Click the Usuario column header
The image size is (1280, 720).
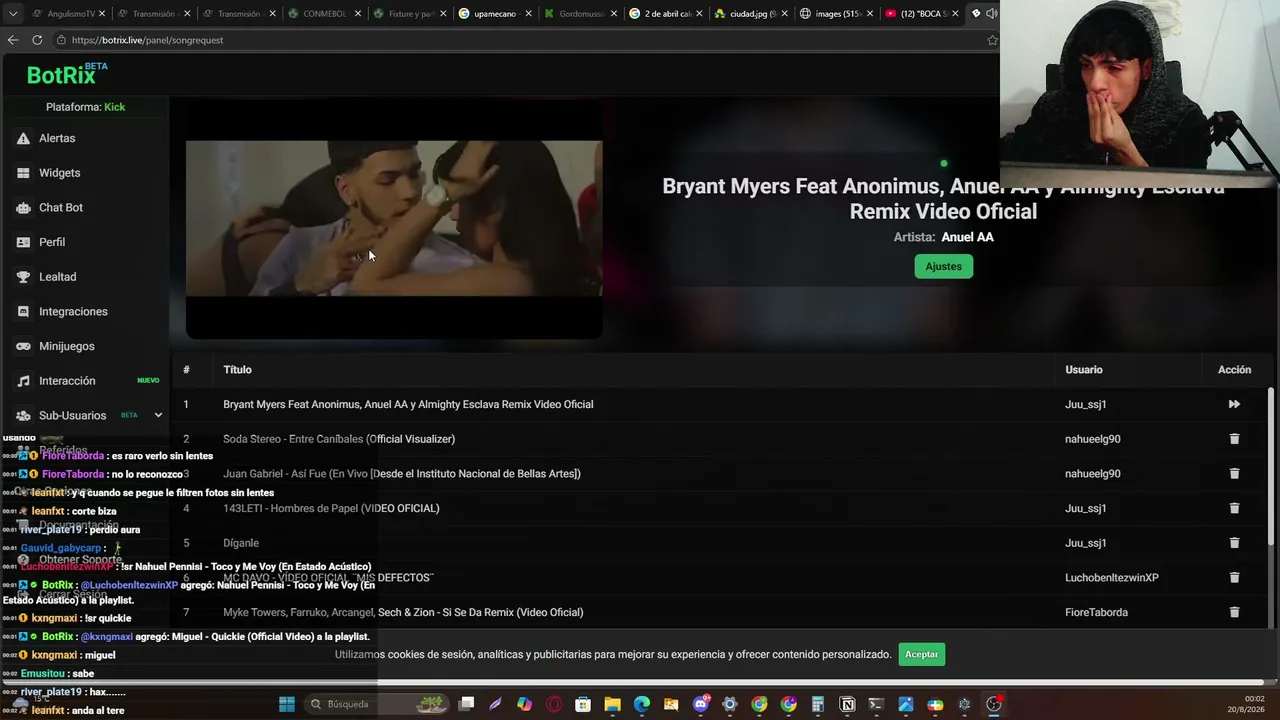coord(1084,370)
